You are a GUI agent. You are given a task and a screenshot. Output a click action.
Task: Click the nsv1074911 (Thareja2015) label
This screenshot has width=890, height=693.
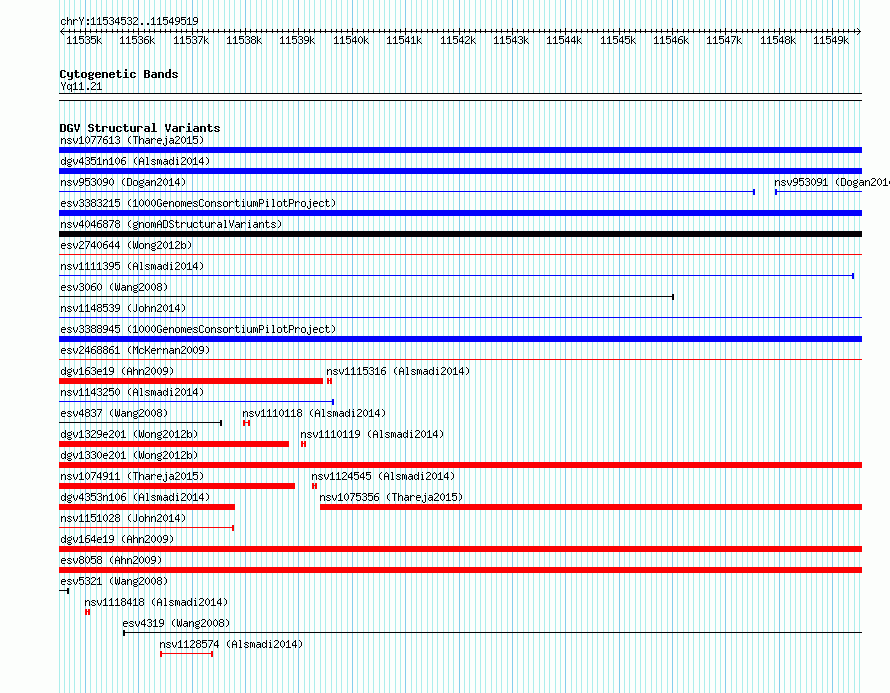132,476
